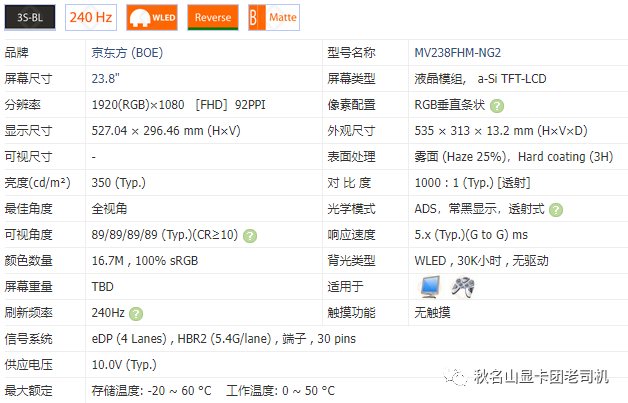This screenshot has width=628, height=403.
Task: Click screen type 液晶模组, a-Si TFT-LCD
Action: 480,79
